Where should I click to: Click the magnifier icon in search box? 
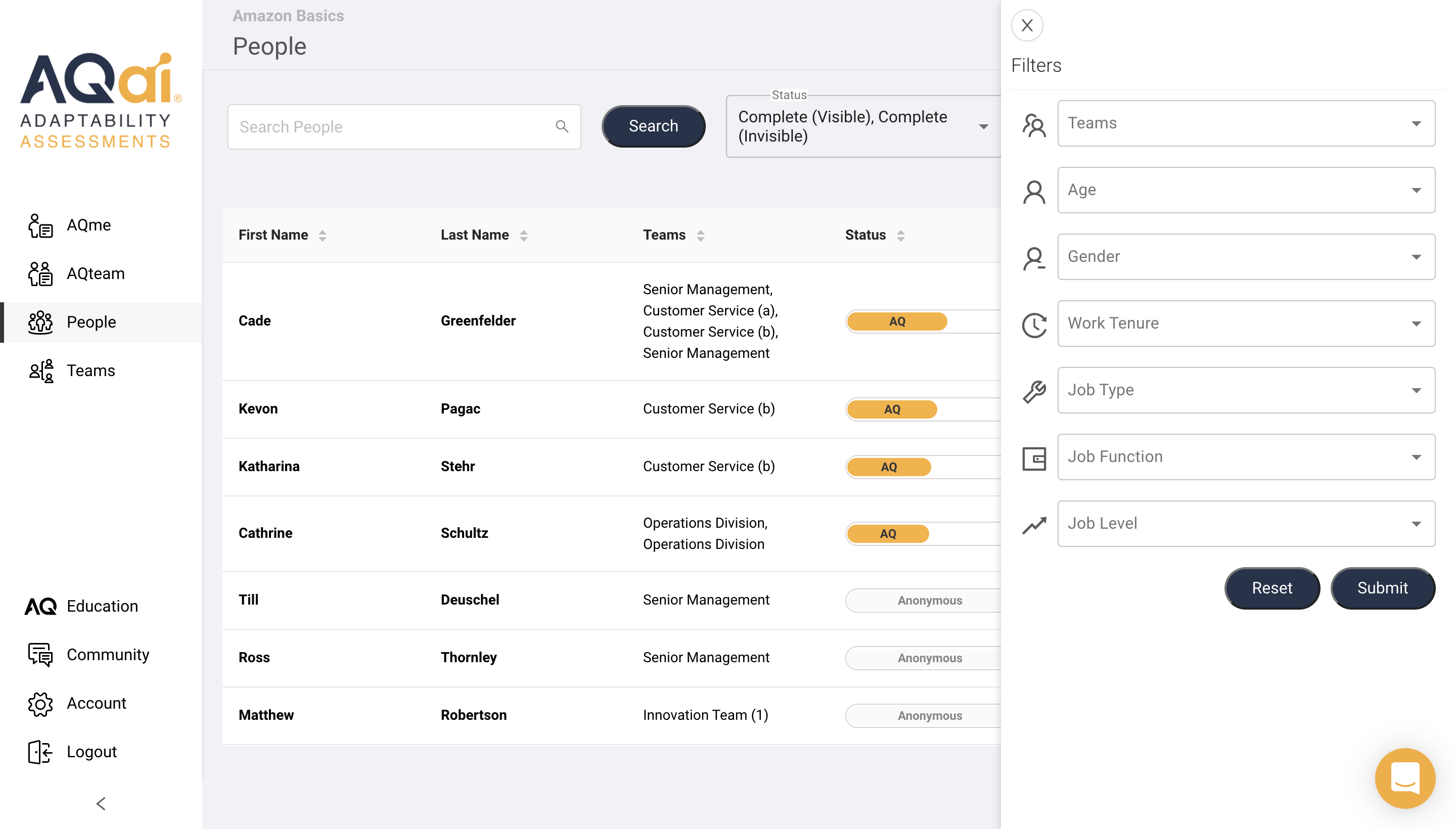[562, 126]
